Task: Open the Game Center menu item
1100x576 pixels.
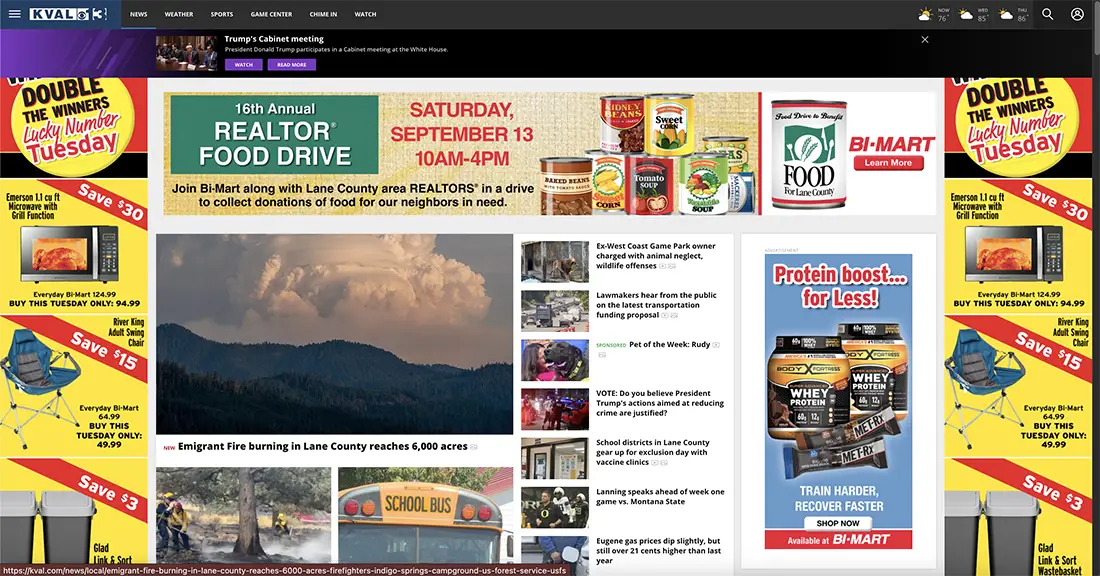Action: (x=271, y=14)
